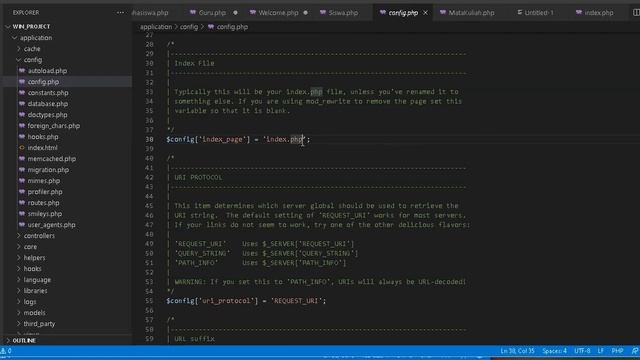Open routes.php file
640x360 pixels.
click(43, 203)
